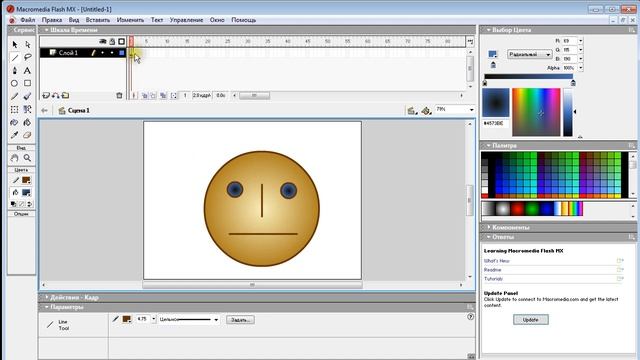The image size is (640, 360).
Task: Select the Pencil tool
Action: click(x=15, y=96)
